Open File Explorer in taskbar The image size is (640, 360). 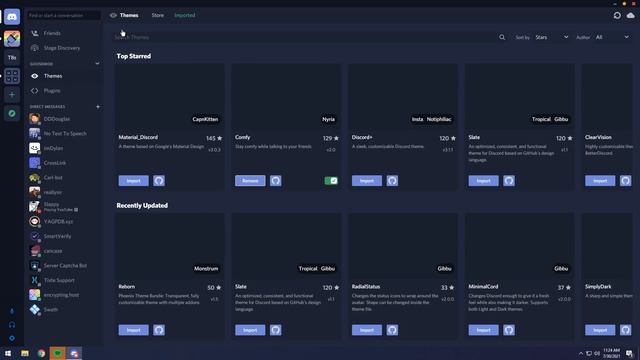click(x=25, y=353)
